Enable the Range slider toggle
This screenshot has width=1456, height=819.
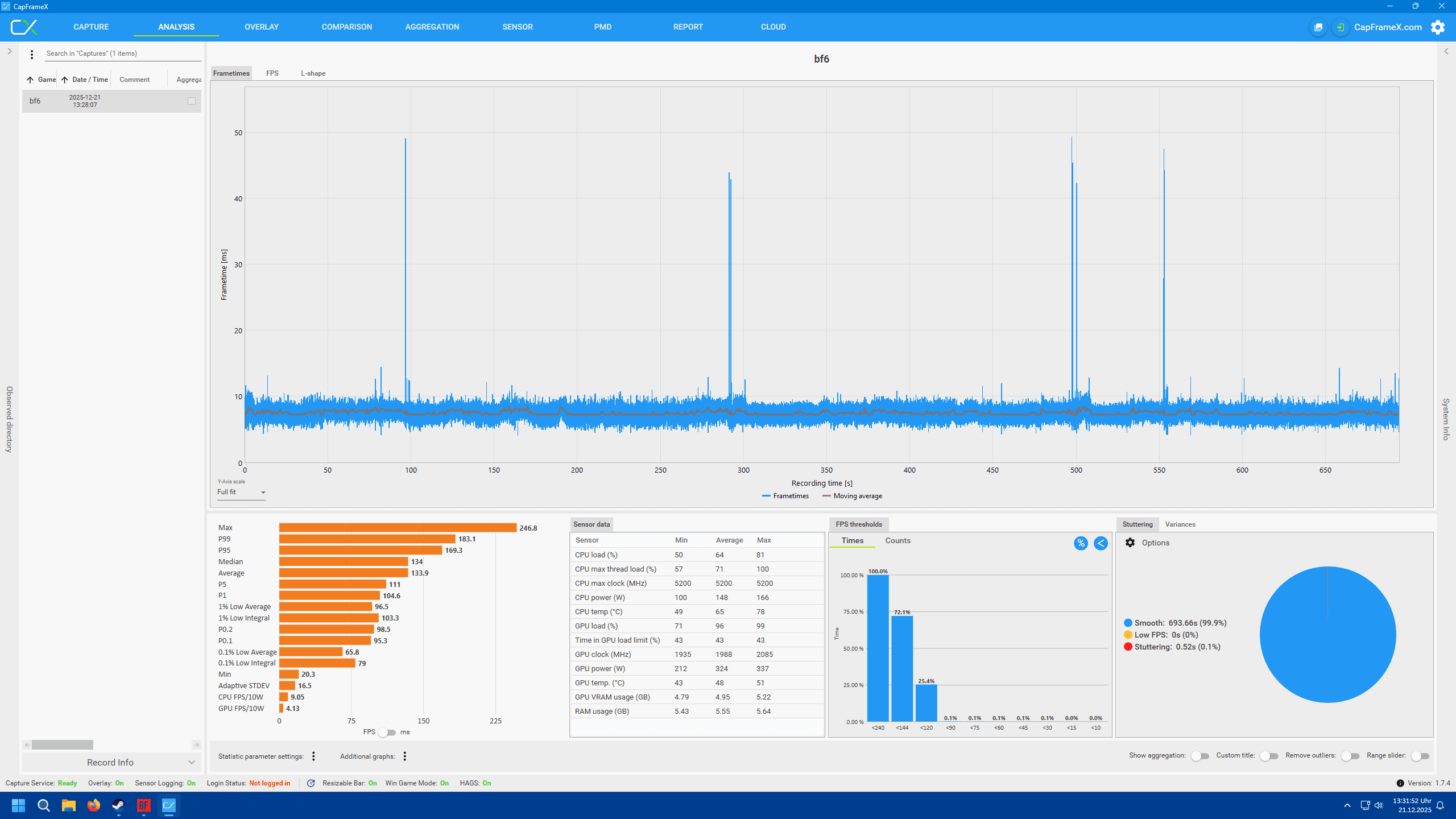tap(1420, 756)
